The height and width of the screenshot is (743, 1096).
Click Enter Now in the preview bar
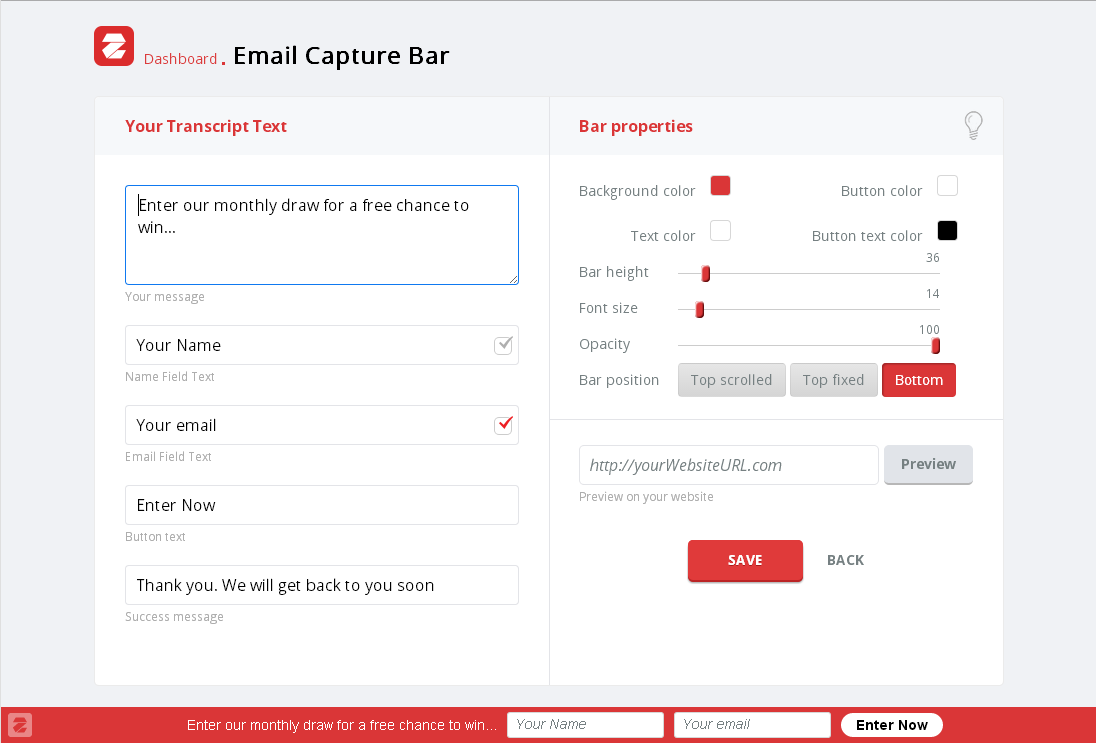tap(891, 725)
